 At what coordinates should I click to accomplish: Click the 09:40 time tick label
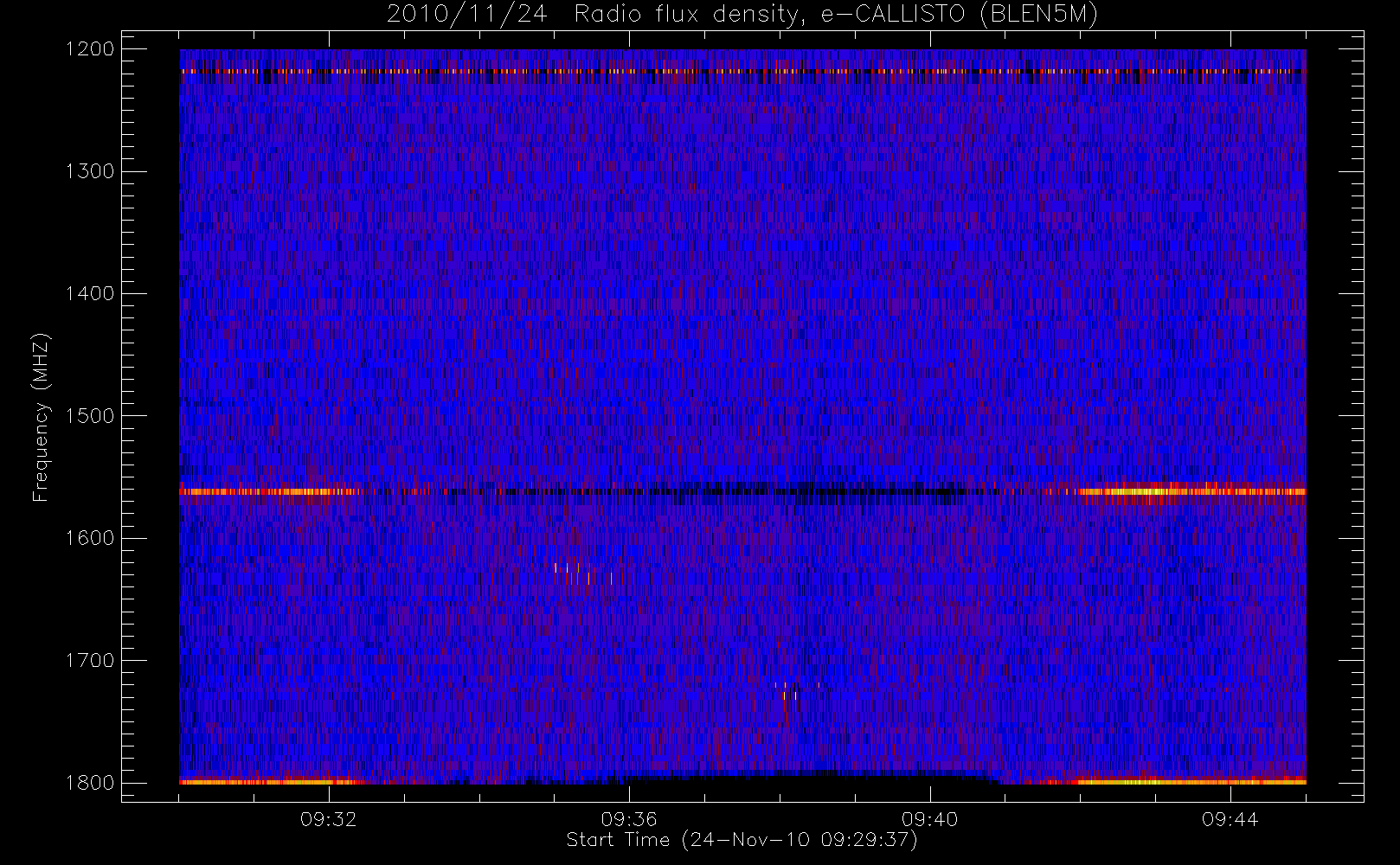tap(929, 819)
